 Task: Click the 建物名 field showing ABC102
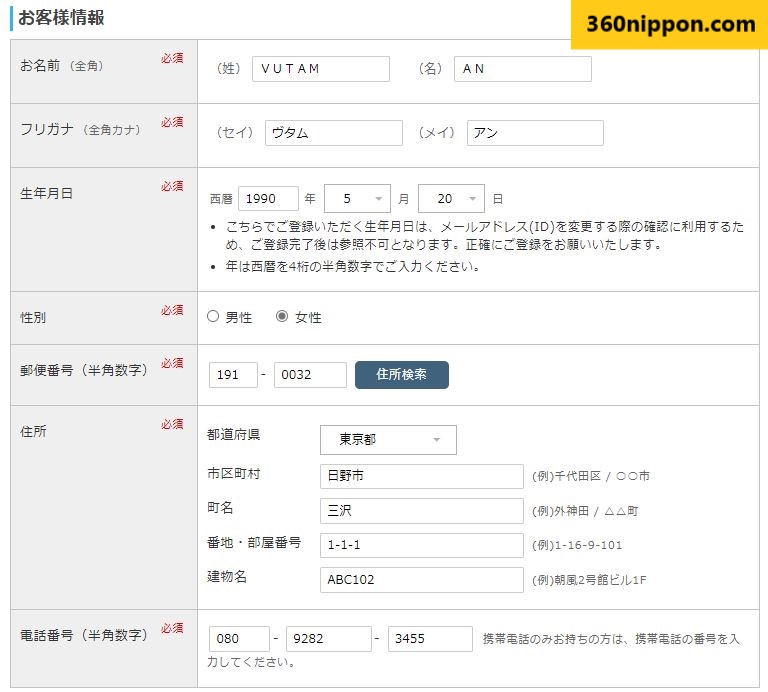pyautogui.click(x=421, y=580)
